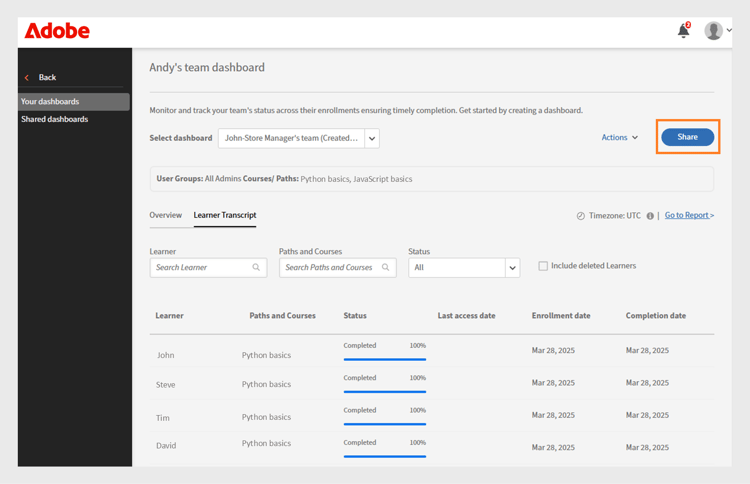Click the timezone info icon
Image resolution: width=750 pixels, height=484 pixels.
[650, 216]
